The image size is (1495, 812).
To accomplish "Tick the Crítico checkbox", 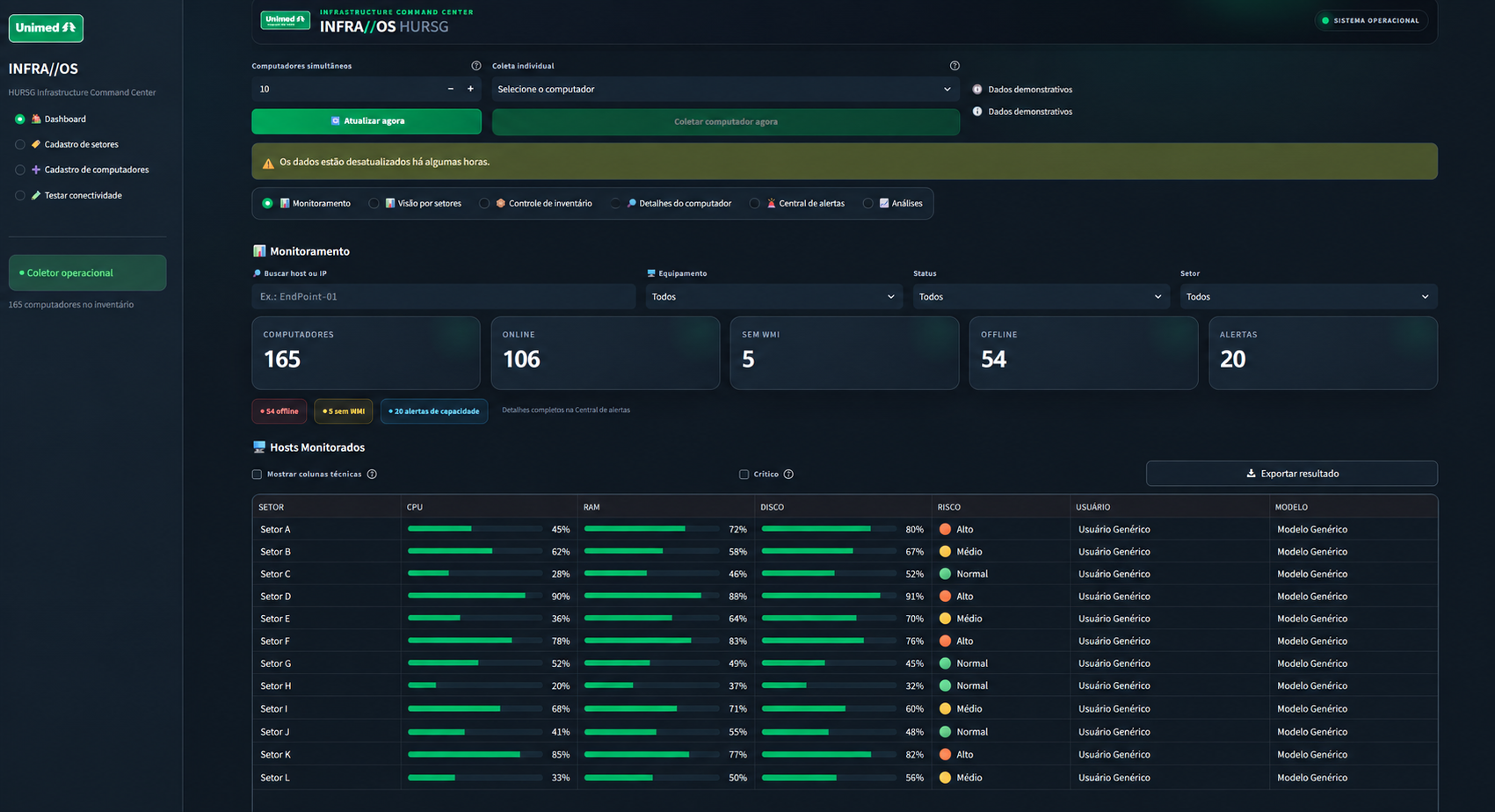I will click(x=744, y=475).
